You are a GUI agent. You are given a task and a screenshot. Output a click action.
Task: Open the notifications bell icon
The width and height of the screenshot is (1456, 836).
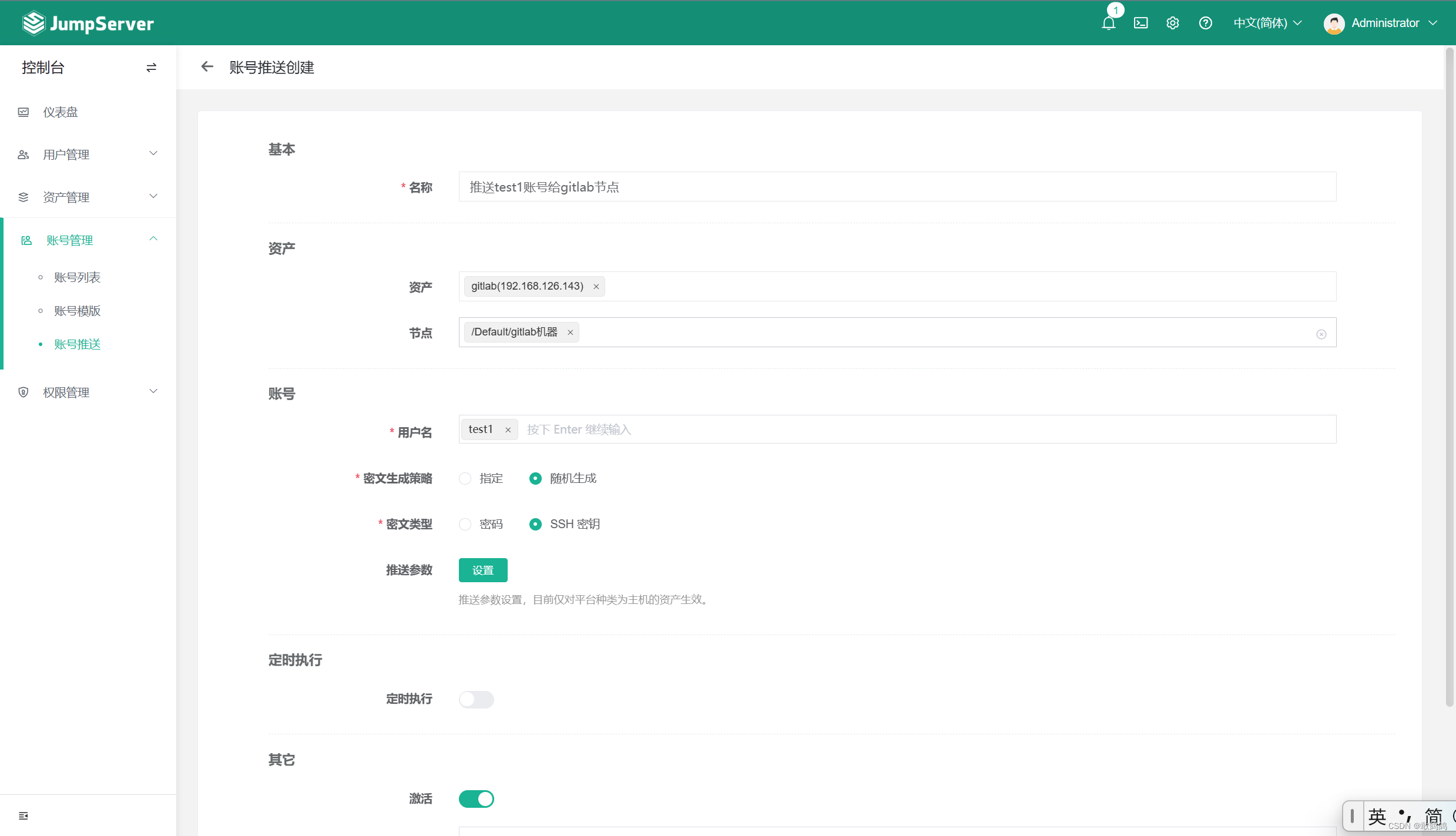[x=1108, y=23]
